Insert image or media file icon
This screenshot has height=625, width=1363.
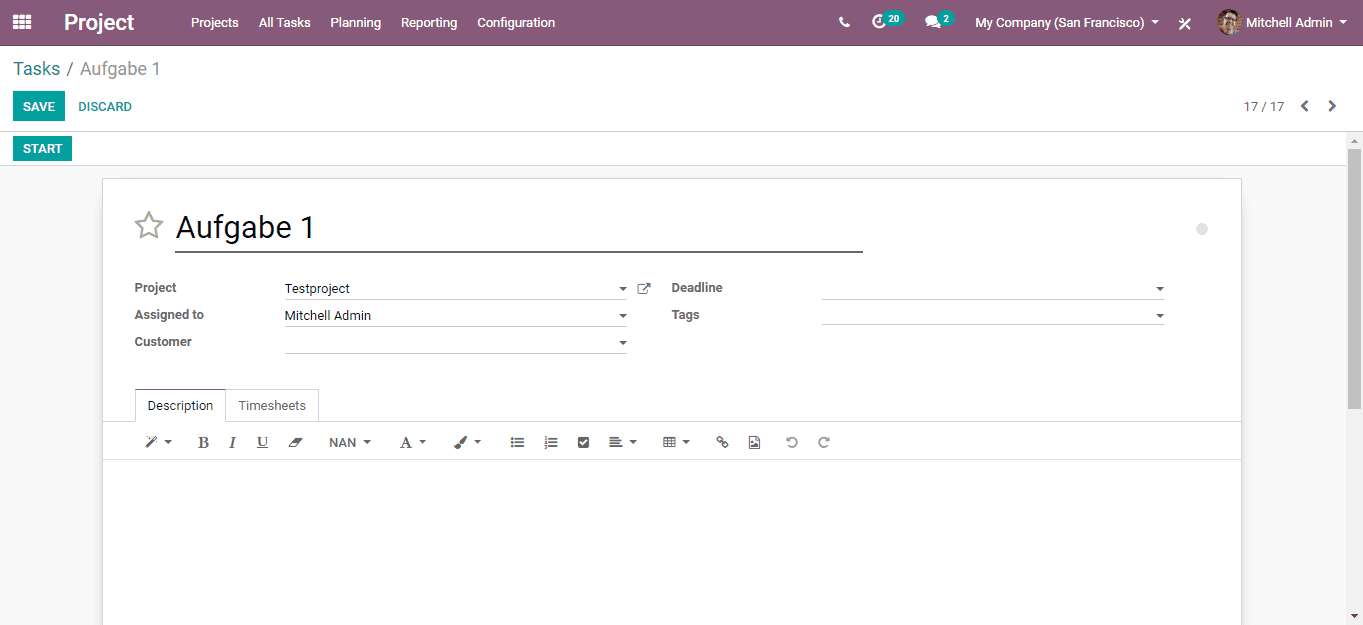(x=754, y=442)
